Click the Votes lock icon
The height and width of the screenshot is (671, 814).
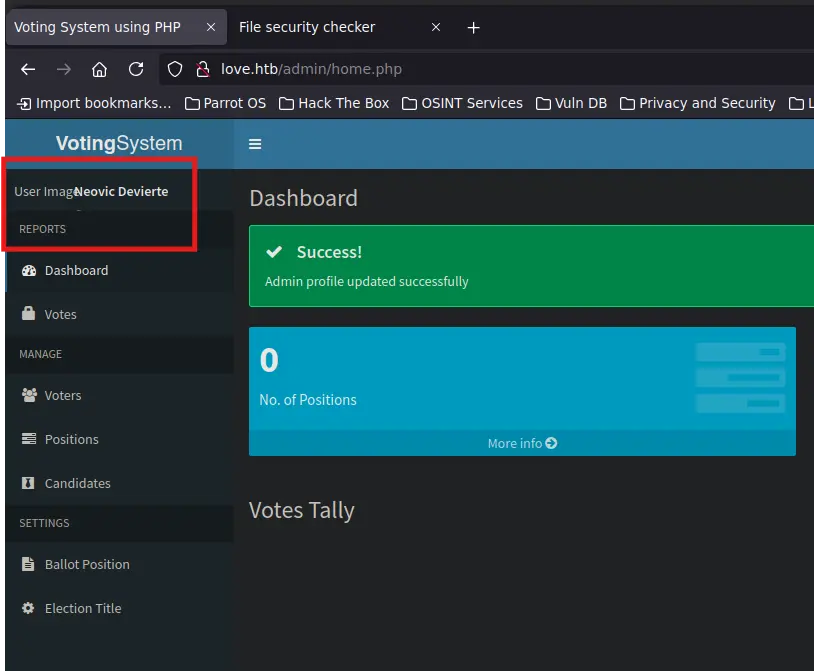click(28, 314)
